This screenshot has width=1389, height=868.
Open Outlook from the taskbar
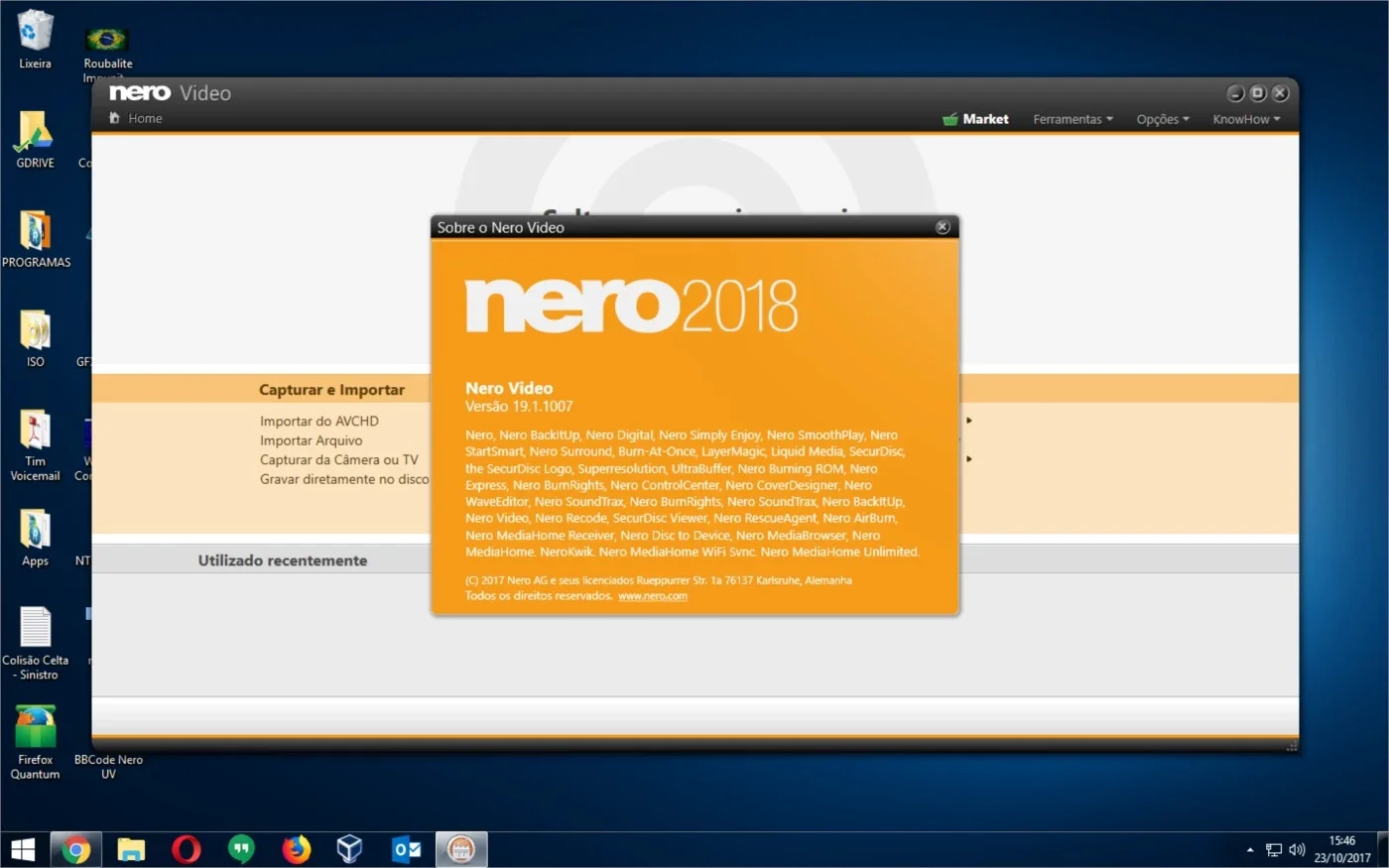(406, 849)
